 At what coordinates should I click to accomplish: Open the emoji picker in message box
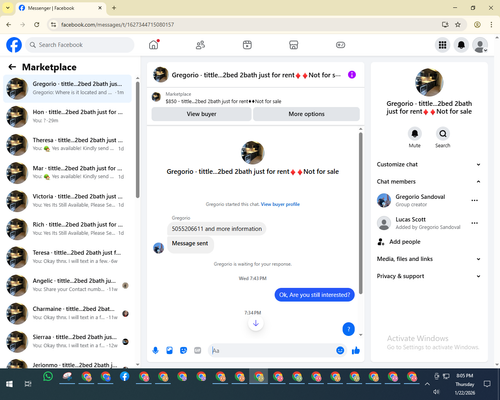click(x=340, y=350)
